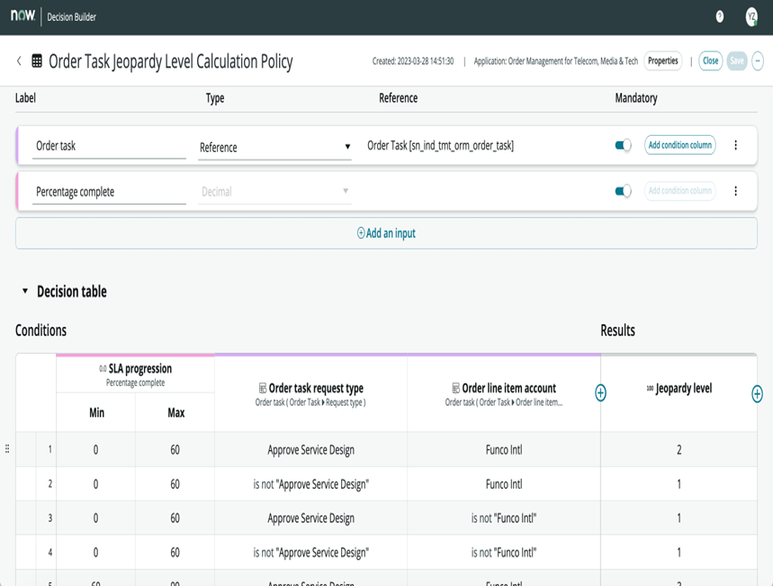The image size is (773, 586).
Task: Select row 2 'is not "Approve Service Design"' cell
Action: click(311, 484)
